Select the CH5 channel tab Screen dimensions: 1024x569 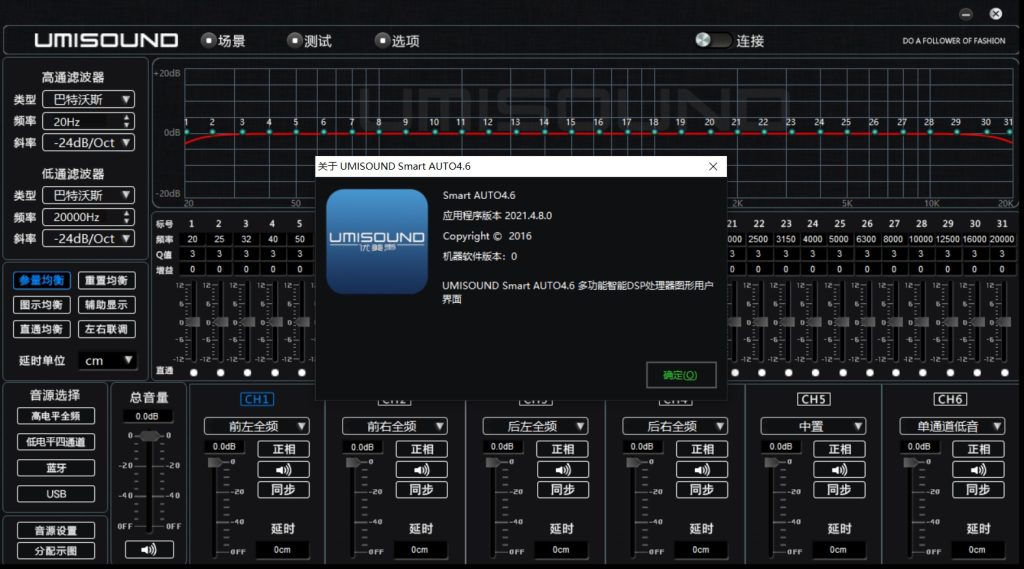[x=813, y=399]
